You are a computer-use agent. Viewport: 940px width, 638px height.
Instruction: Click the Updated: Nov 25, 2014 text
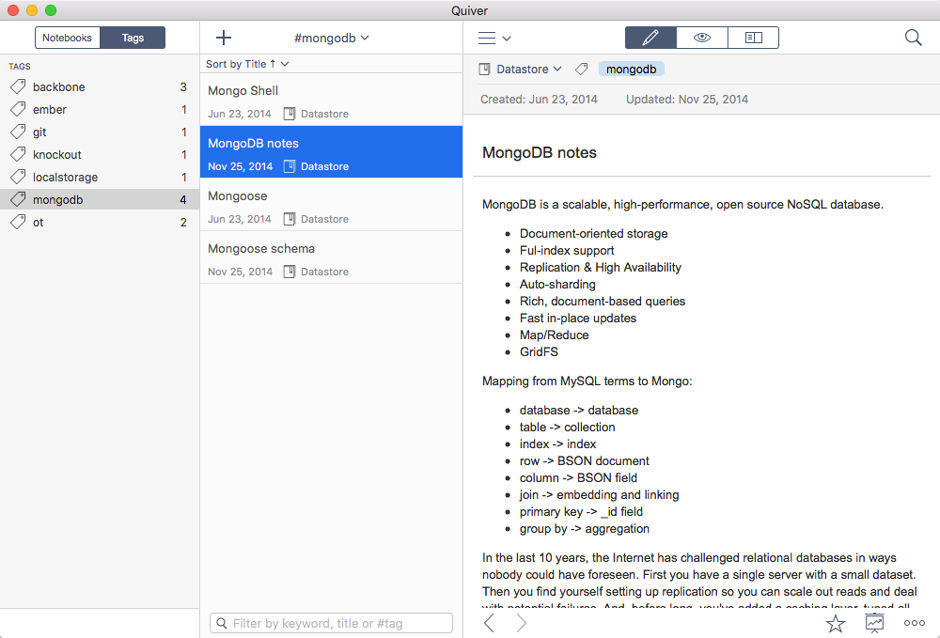pyautogui.click(x=687, y=100)
